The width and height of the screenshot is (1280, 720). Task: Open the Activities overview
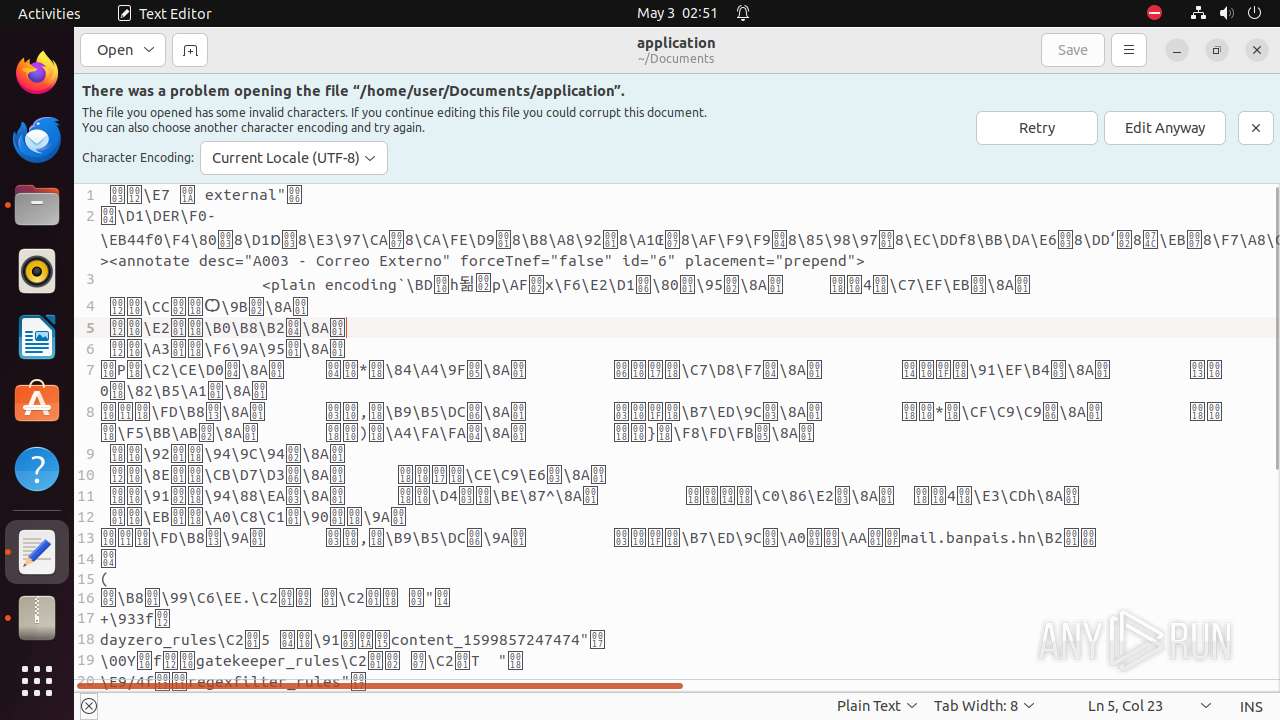(x=49, y=13)
